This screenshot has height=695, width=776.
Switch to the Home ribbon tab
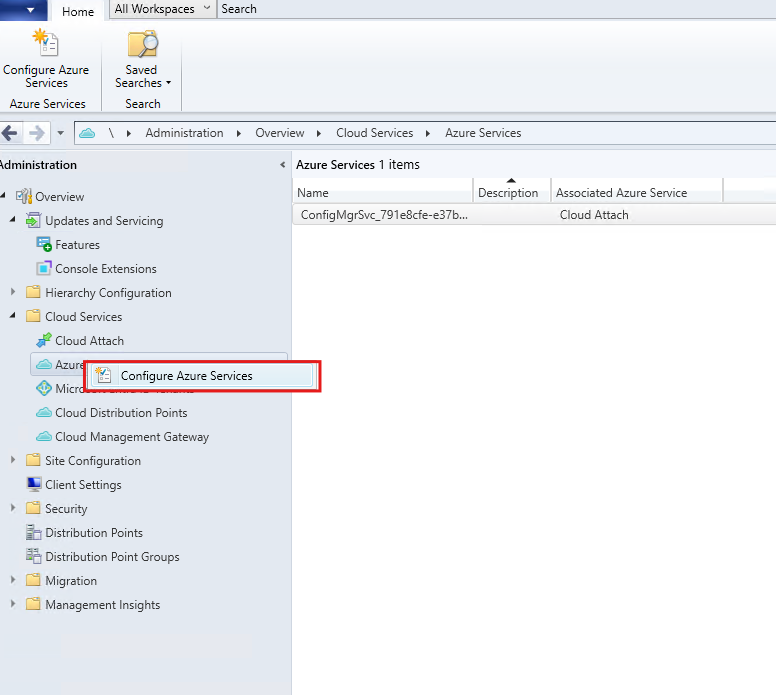click(x=77, y=12)
